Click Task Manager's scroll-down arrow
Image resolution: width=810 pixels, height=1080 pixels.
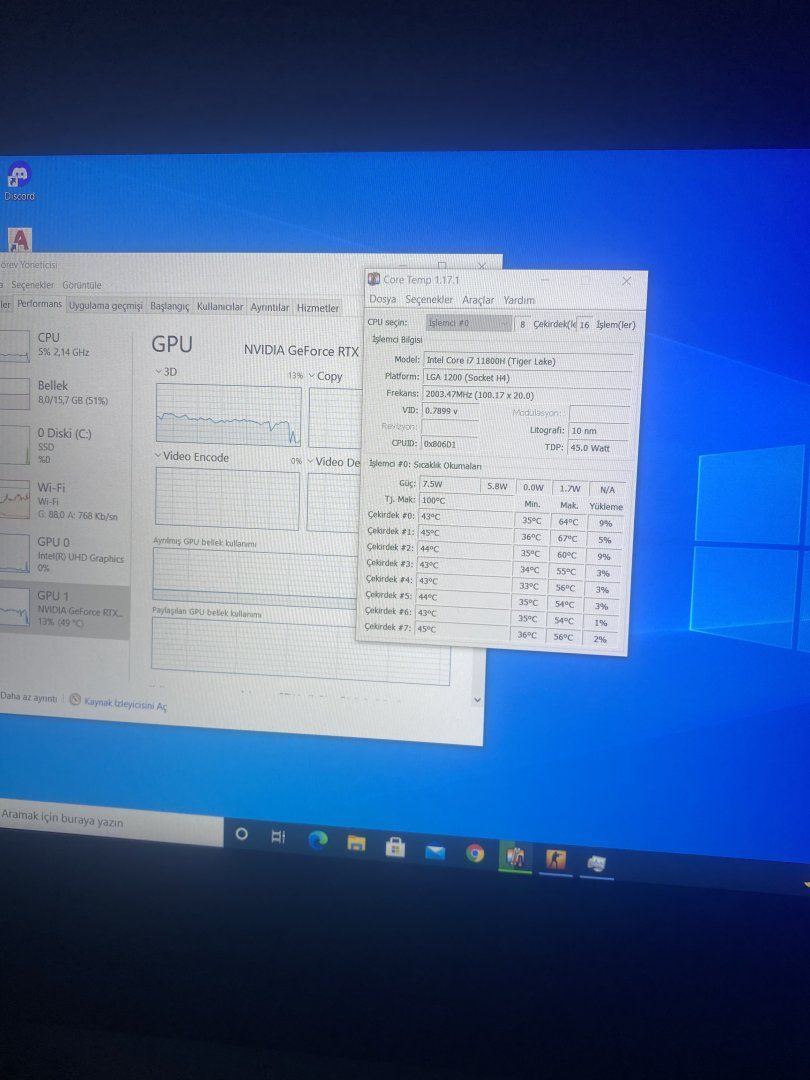coord(477,700)
